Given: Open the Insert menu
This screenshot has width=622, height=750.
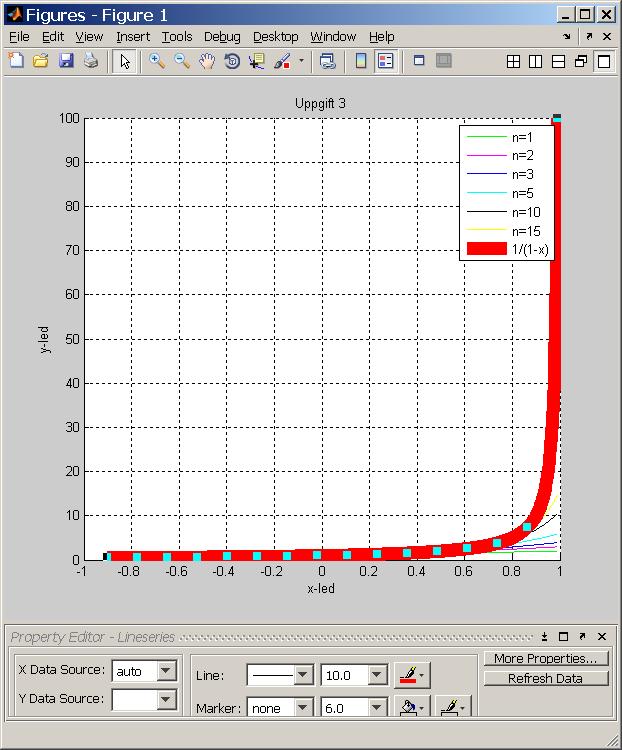Looking at the screenshot, I should (x=133, y=36).
